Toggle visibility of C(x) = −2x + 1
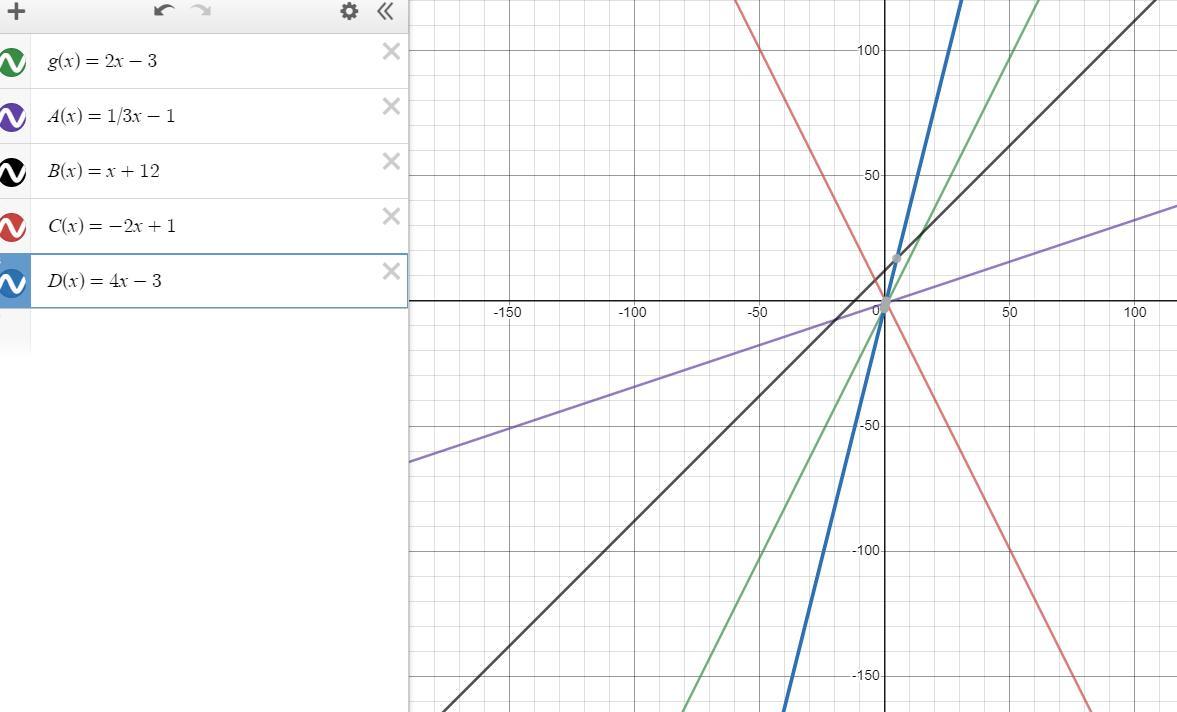Image resolution: width=1177 pixels, height=712 pixels. [x=13, y=227]
